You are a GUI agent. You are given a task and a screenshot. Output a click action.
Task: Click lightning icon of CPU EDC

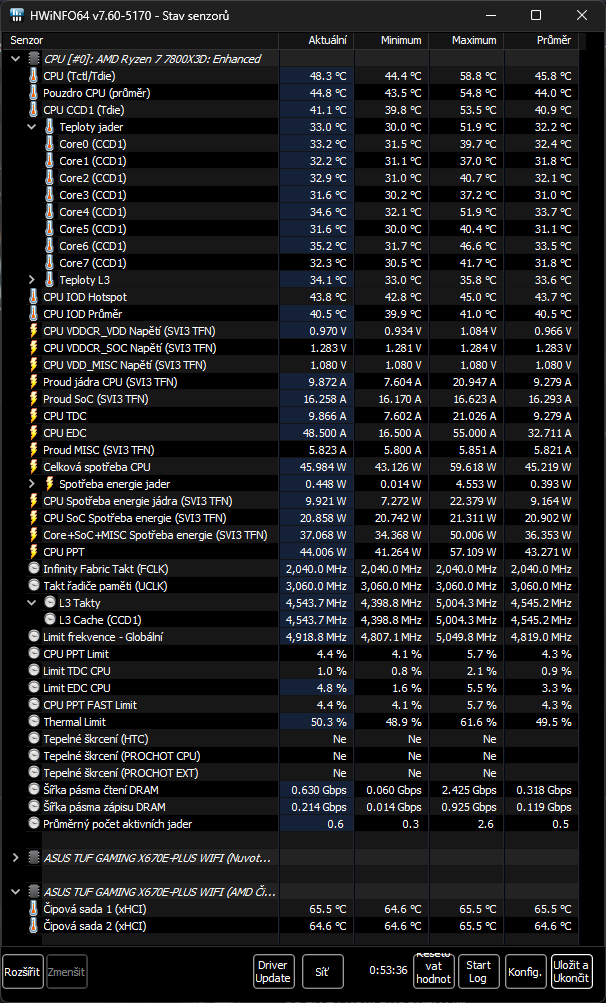[34, 433]
